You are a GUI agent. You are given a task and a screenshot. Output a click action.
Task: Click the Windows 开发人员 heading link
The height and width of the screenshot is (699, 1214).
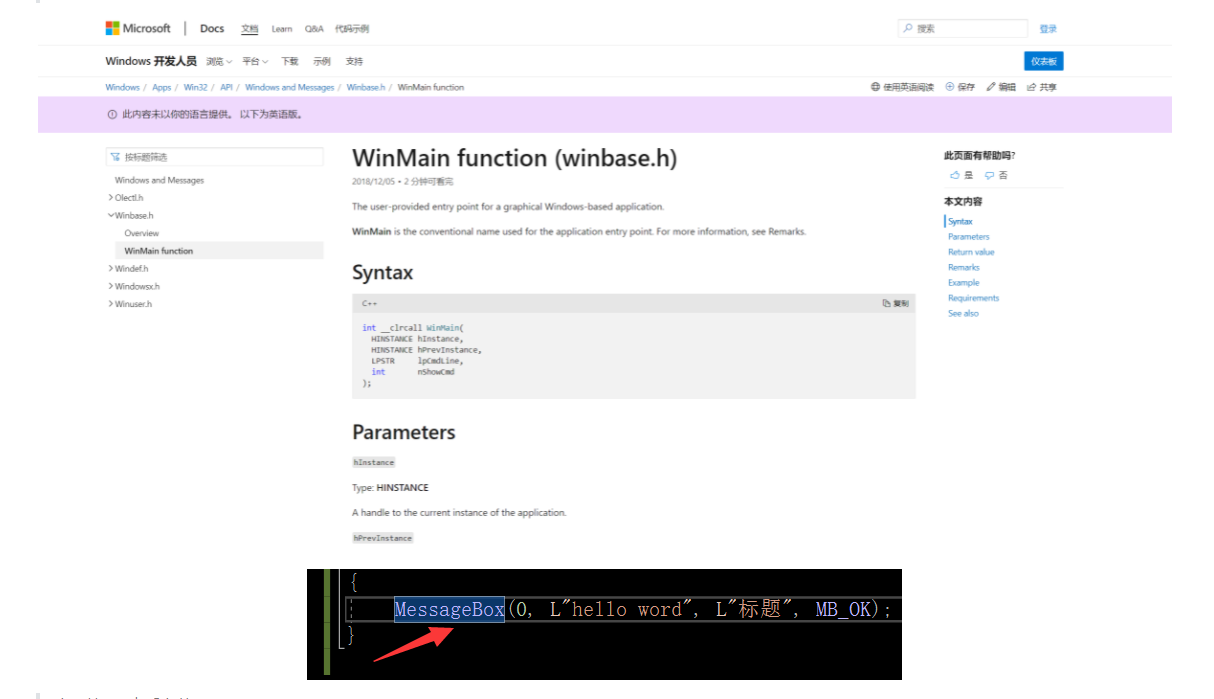[151, 61]
